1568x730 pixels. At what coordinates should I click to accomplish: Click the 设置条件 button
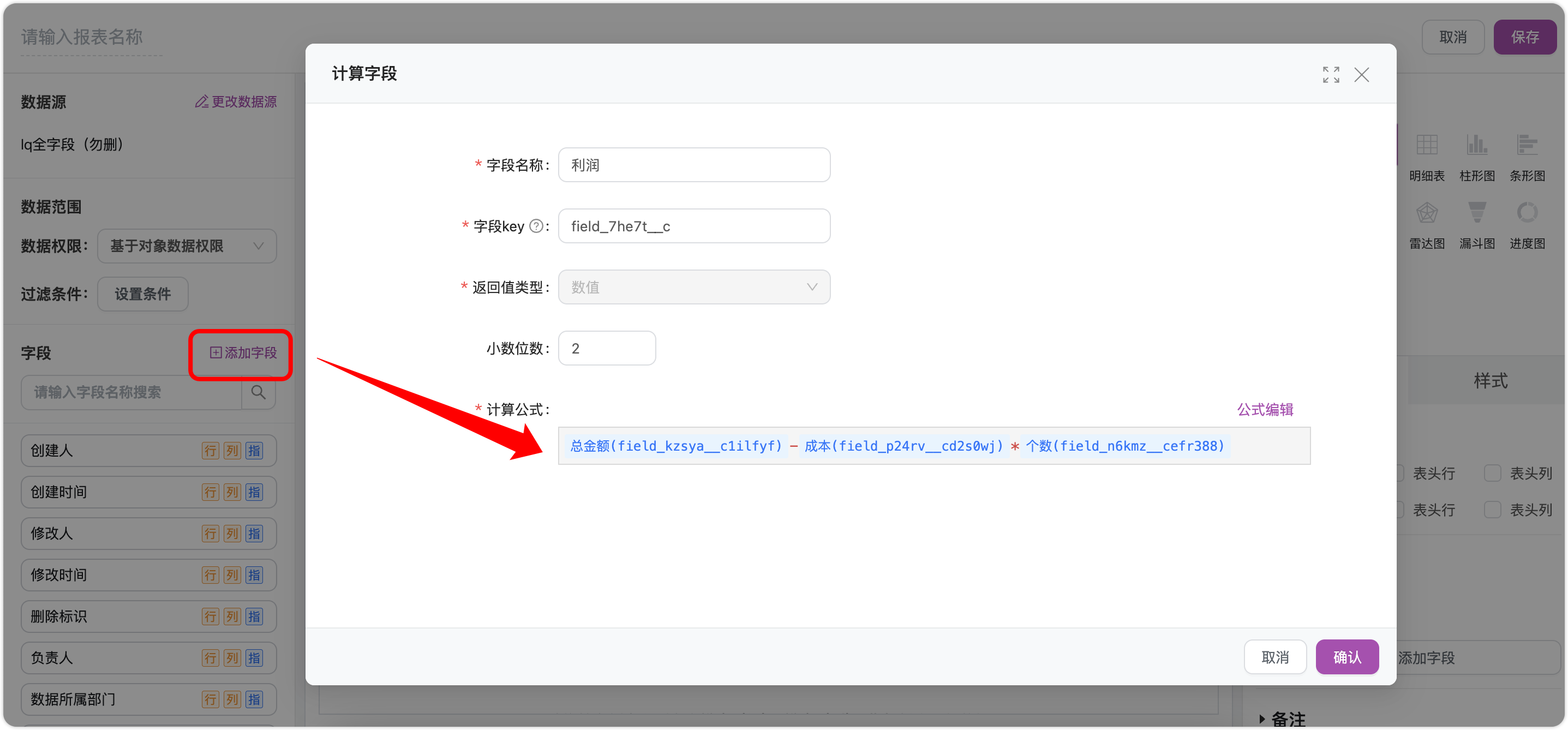[x=143, y=294]
